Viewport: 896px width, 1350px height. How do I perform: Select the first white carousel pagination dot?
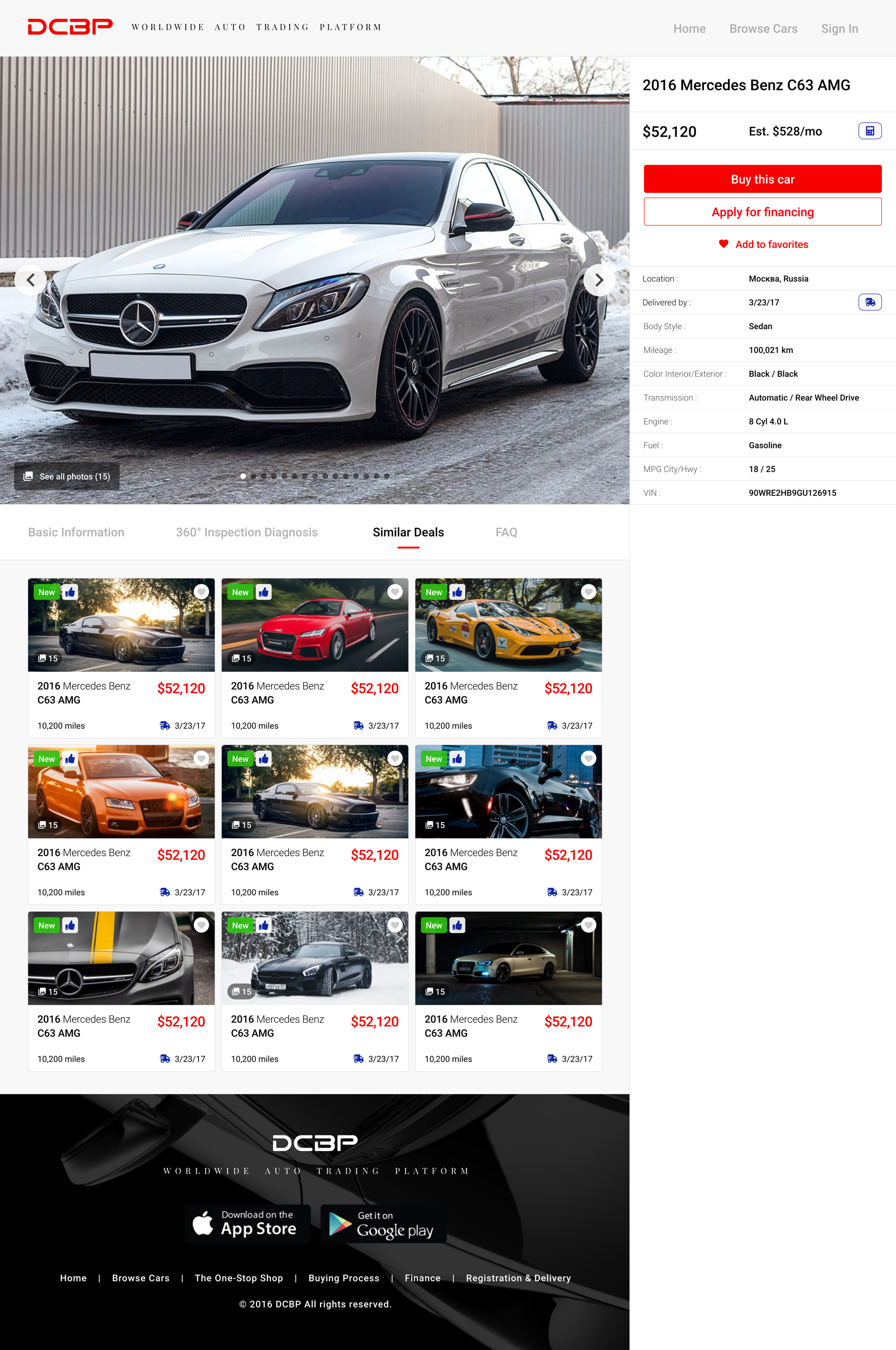point(243,476)
